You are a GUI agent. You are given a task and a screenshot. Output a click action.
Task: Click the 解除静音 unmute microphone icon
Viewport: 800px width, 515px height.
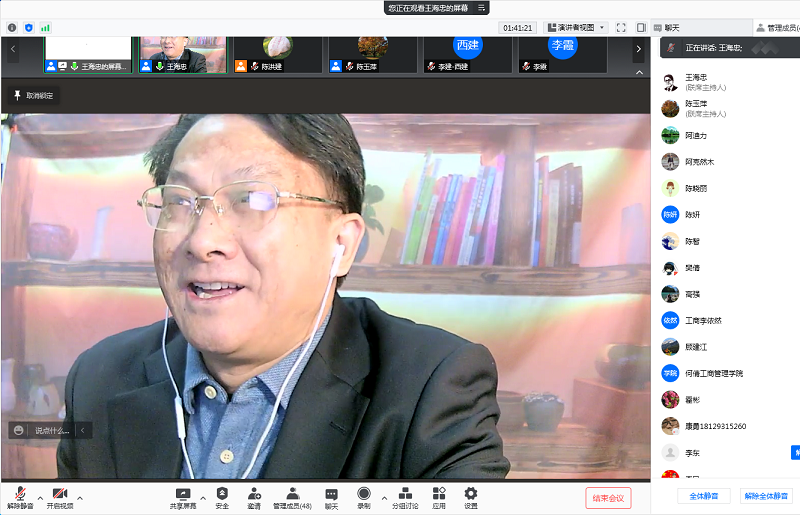[20, 494]
